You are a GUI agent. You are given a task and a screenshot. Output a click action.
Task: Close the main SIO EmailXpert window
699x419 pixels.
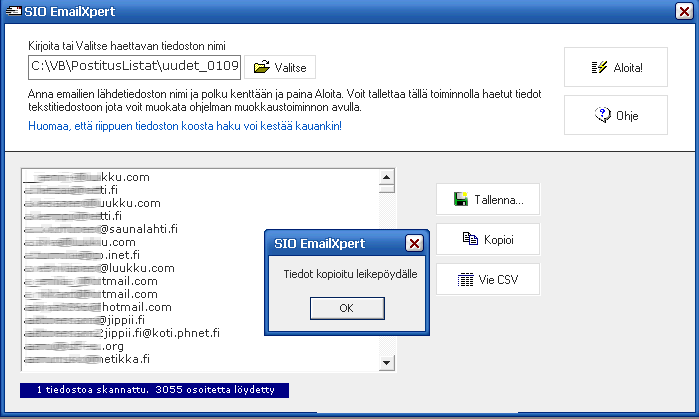[682, 14]
